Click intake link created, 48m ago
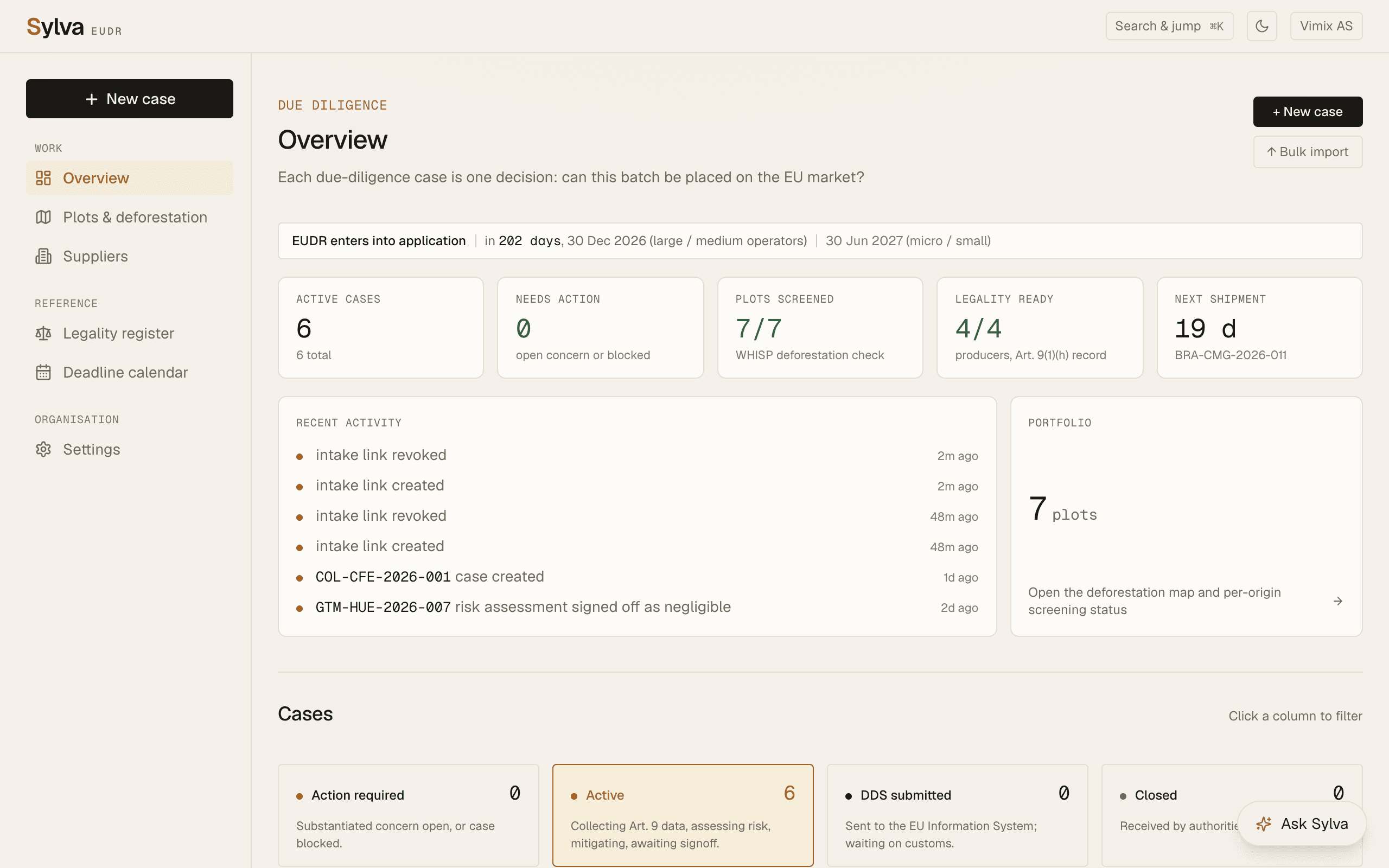 pos(637,546)
